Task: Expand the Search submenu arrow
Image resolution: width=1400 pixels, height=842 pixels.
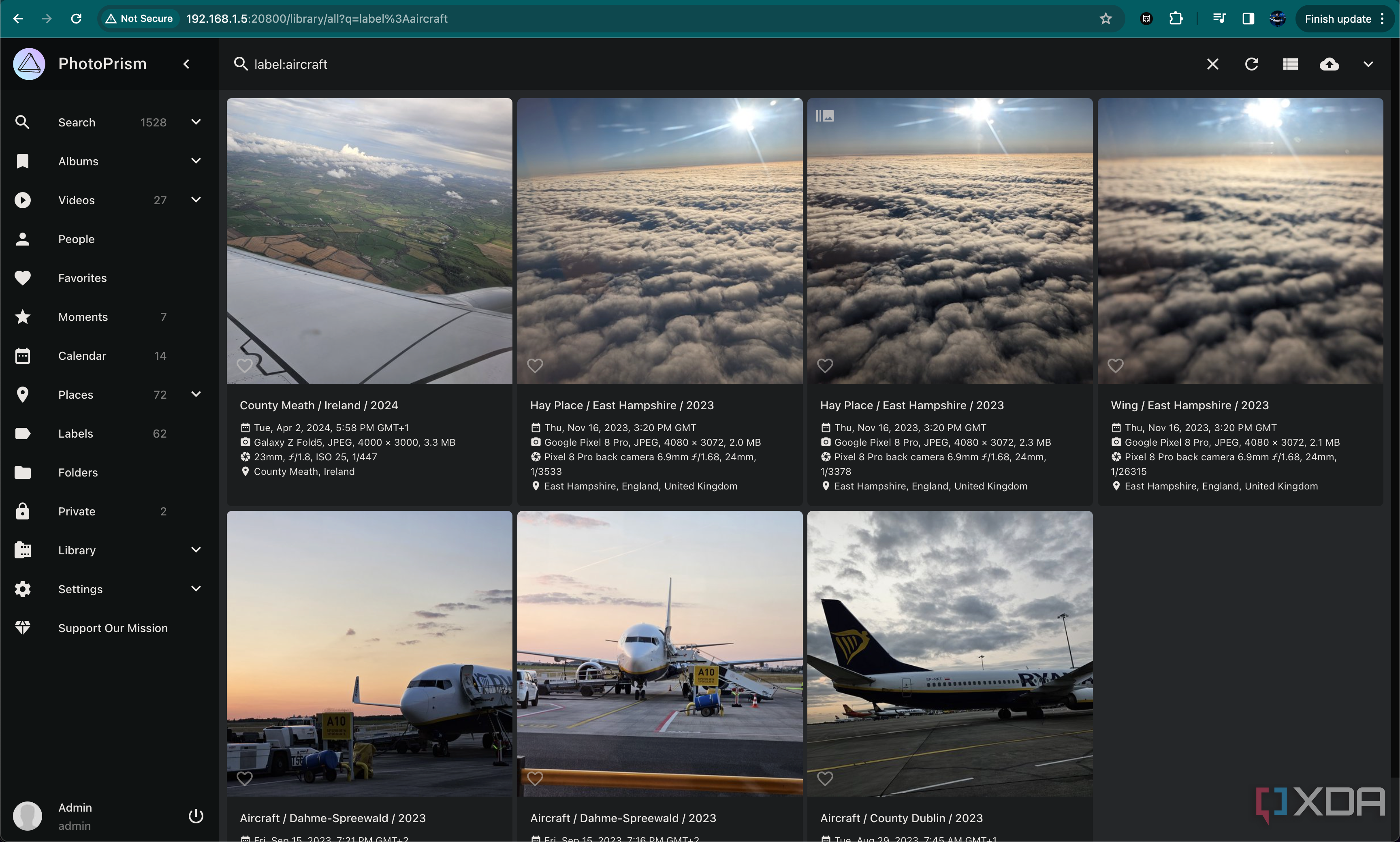Action: pos(196,122)
